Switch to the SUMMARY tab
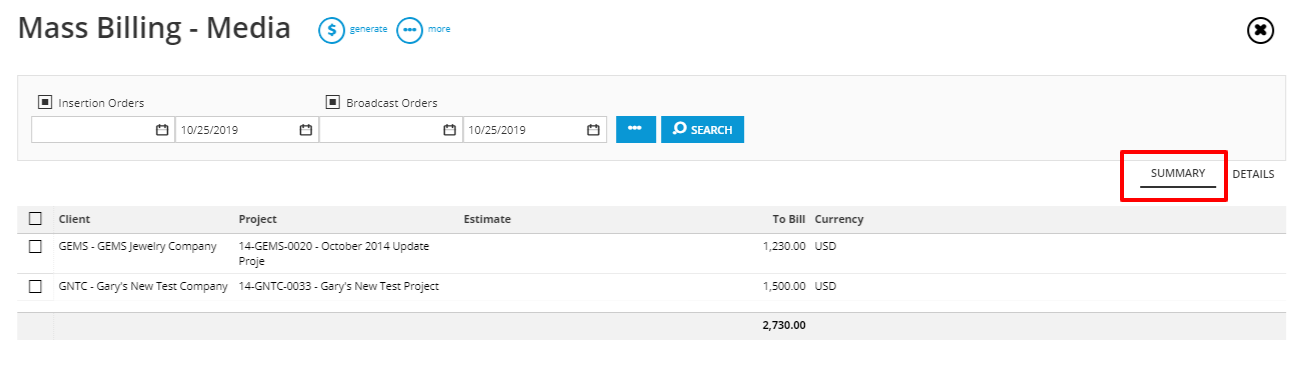Viewport: 1289px width, 382px height. [1178, 174]
